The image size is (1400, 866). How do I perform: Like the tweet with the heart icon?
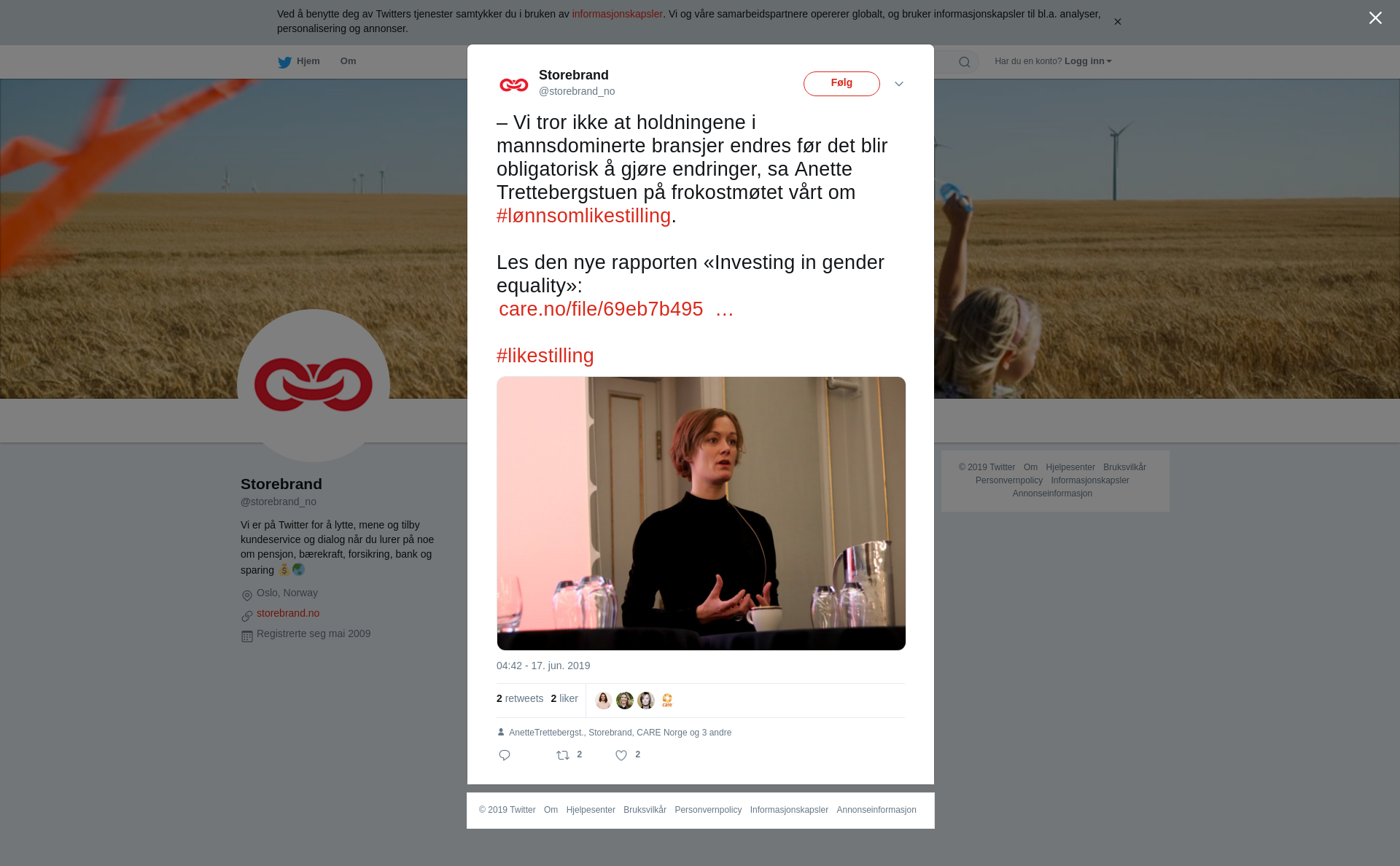[621, 755]
